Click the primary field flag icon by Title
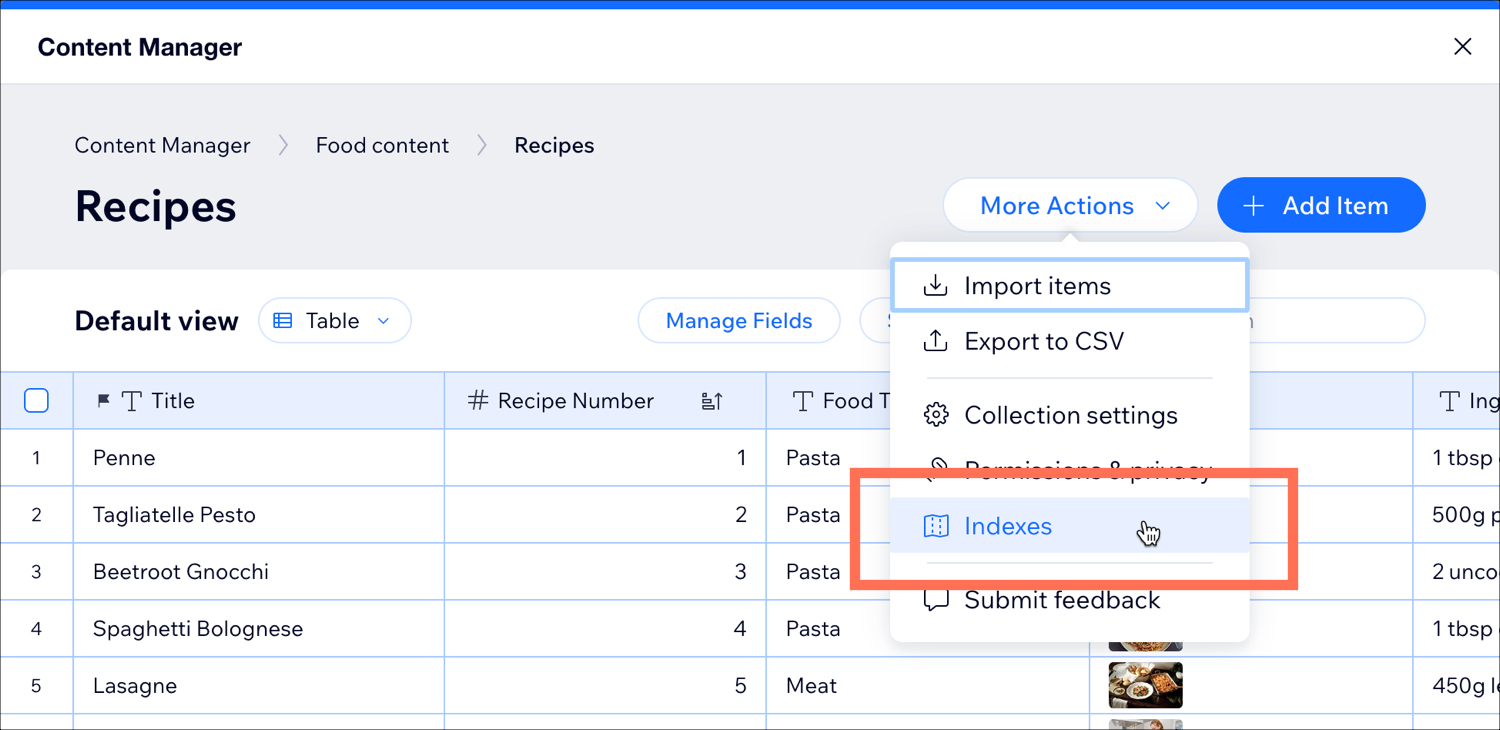The height and width of the screenshot is (730, 1500). click(103, 401)
